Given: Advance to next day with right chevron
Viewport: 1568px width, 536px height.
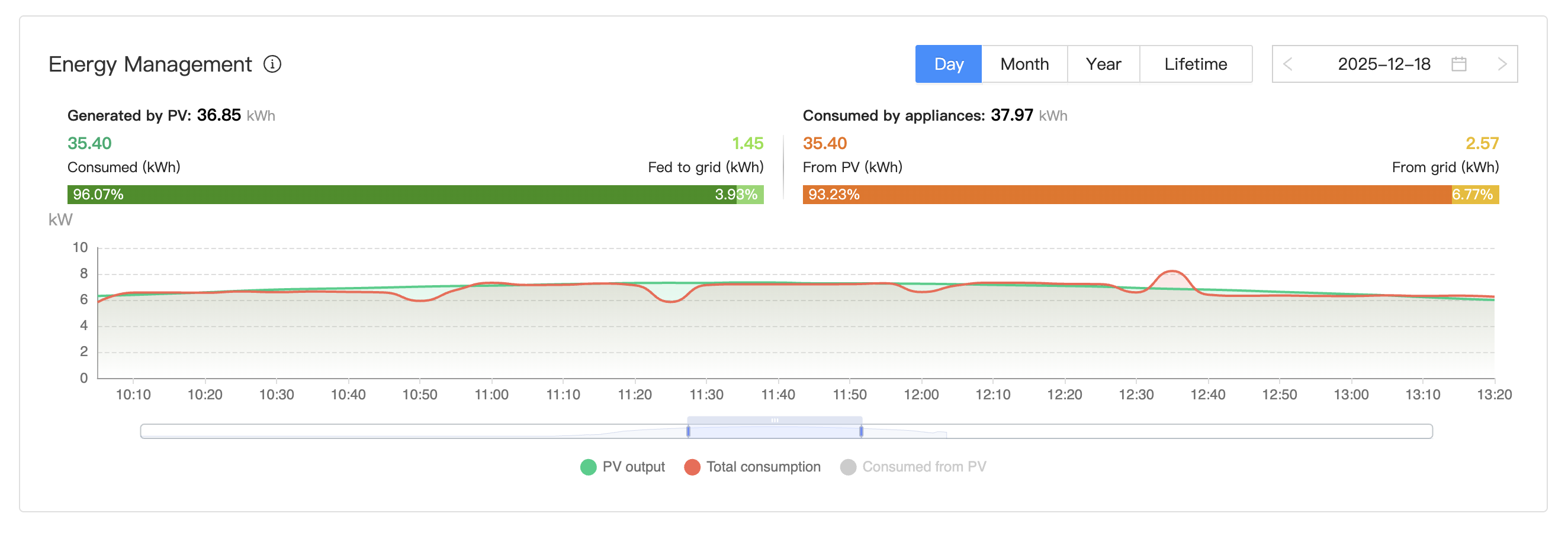Looking at the screenshot, I should (1502, 63).
